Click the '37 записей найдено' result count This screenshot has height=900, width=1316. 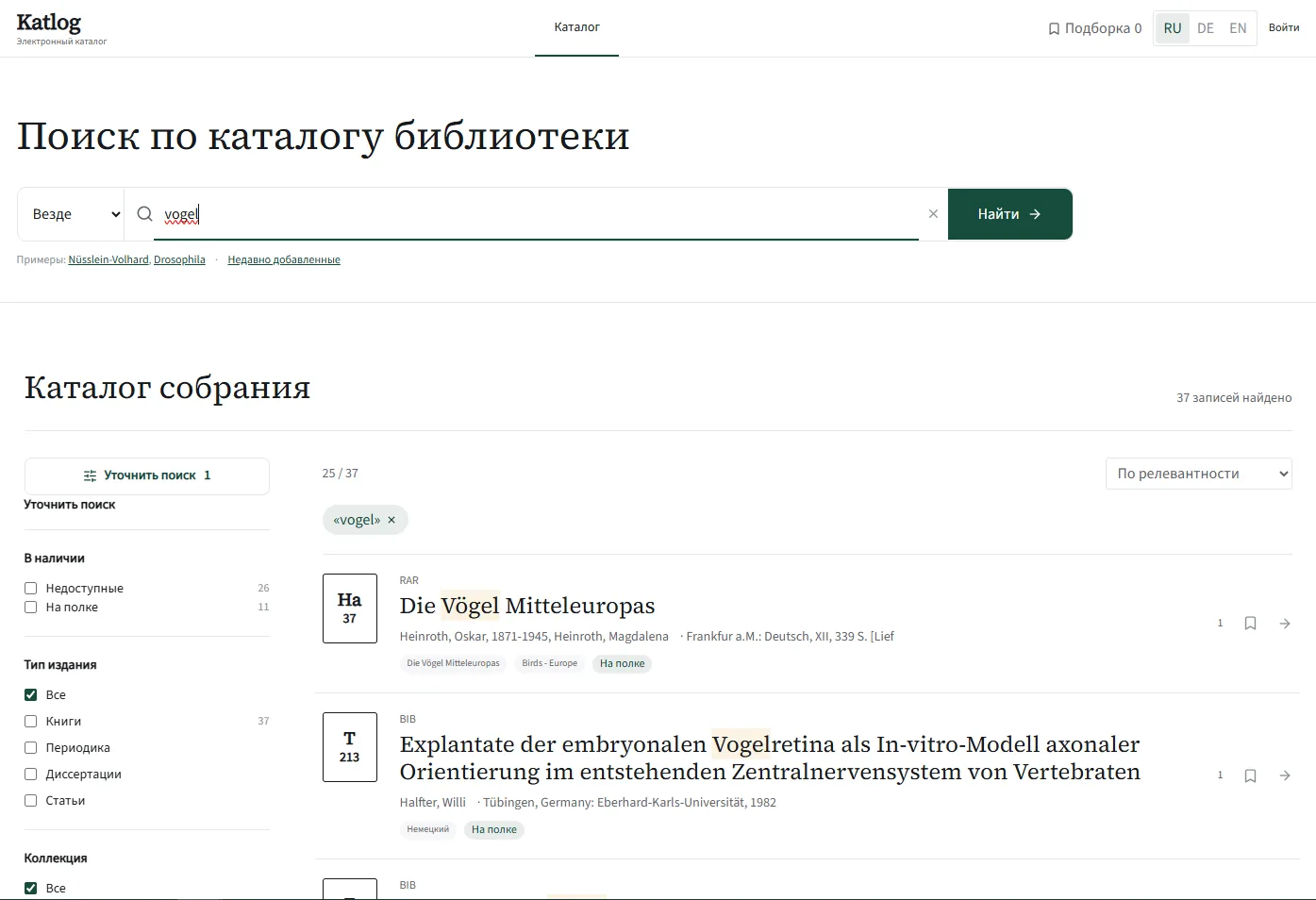click(1234, 398)
